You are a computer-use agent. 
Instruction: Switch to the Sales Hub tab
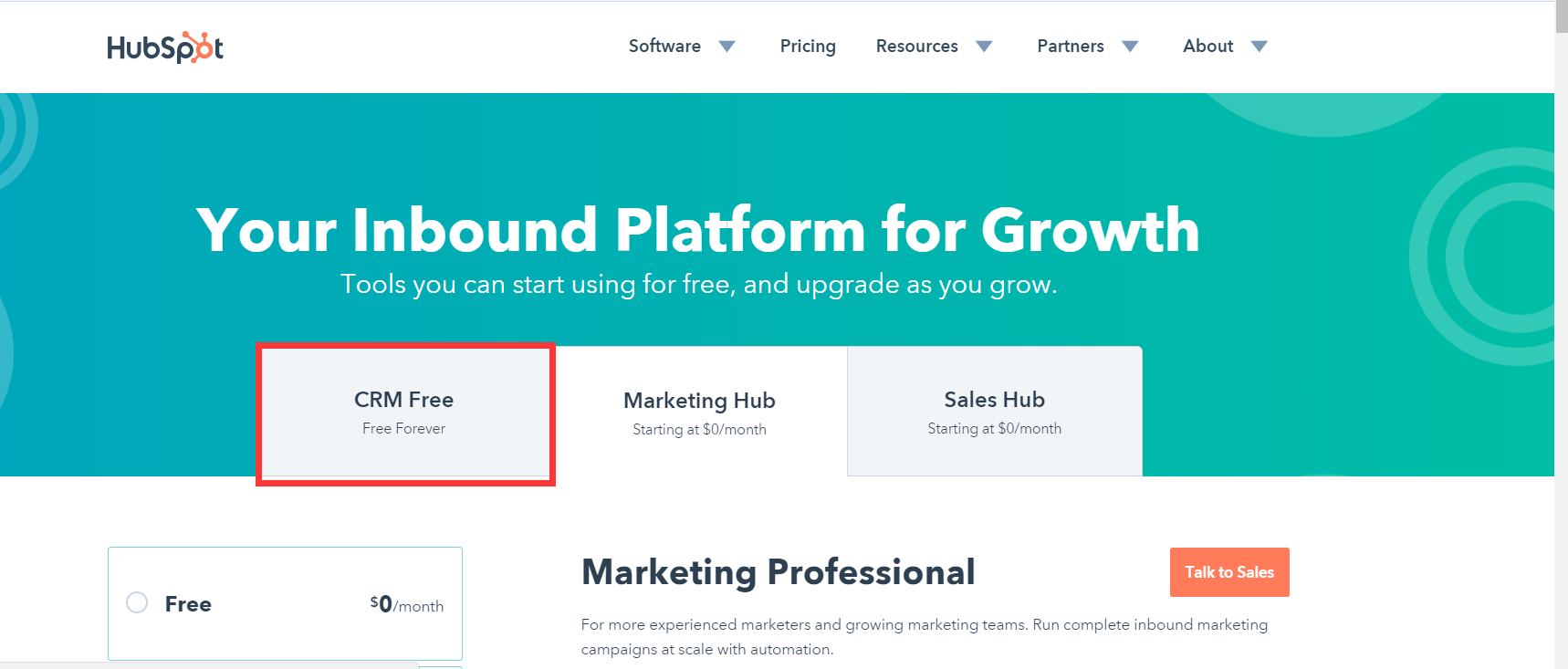(994, 413)
